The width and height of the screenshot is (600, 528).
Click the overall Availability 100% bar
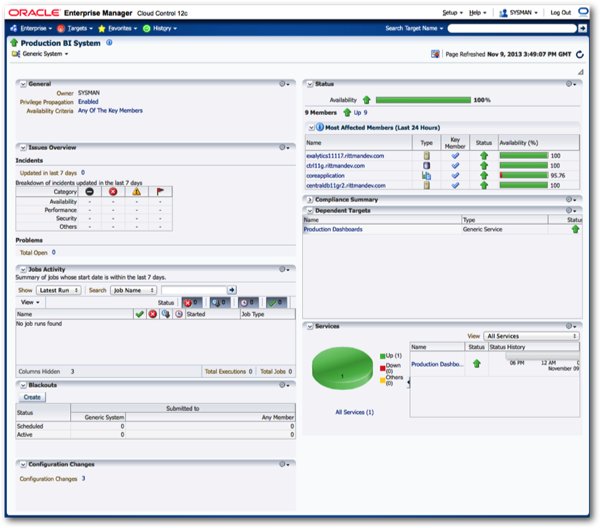coord(423,100)
